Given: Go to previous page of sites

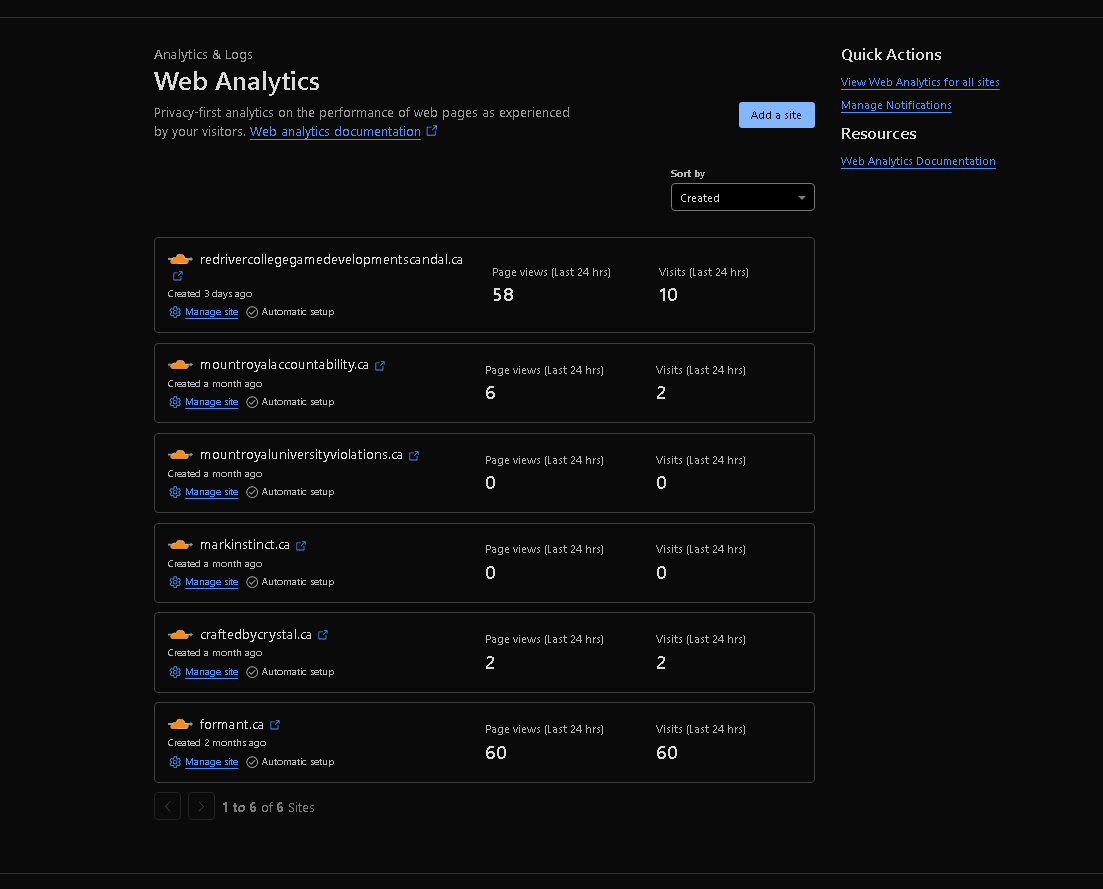Looking at the screenshot, I should pos(167,807).
